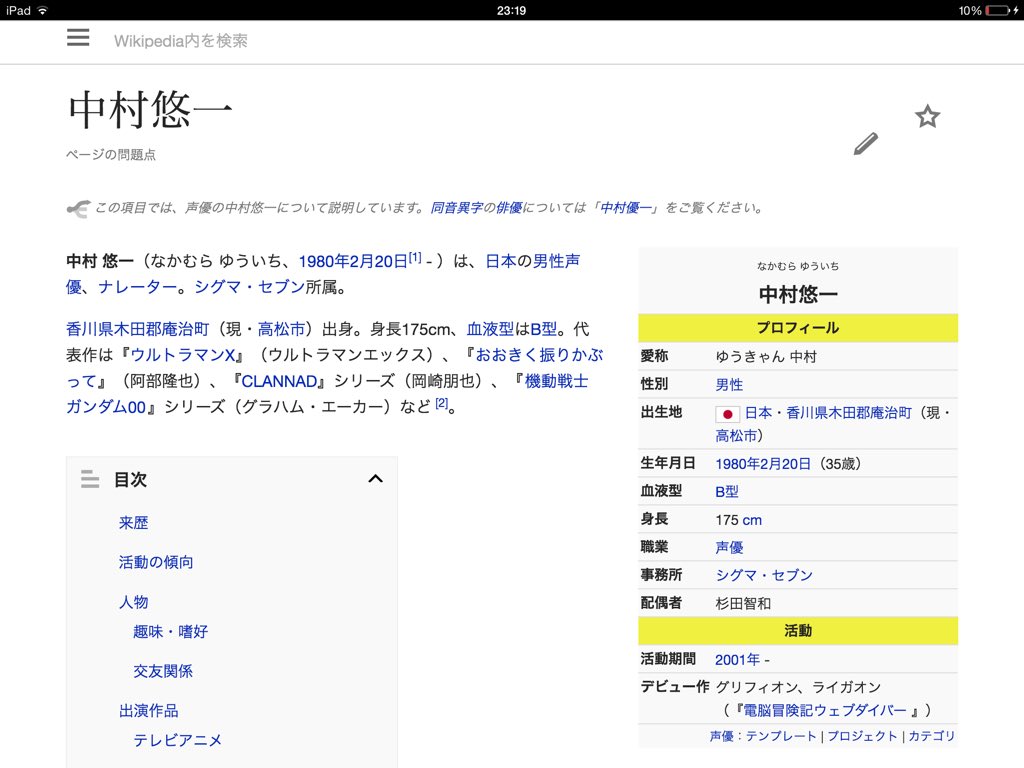This screenshot has height=768, width=1024.
Task: Open 2001年 link in infobox
Action: point(737,660)
